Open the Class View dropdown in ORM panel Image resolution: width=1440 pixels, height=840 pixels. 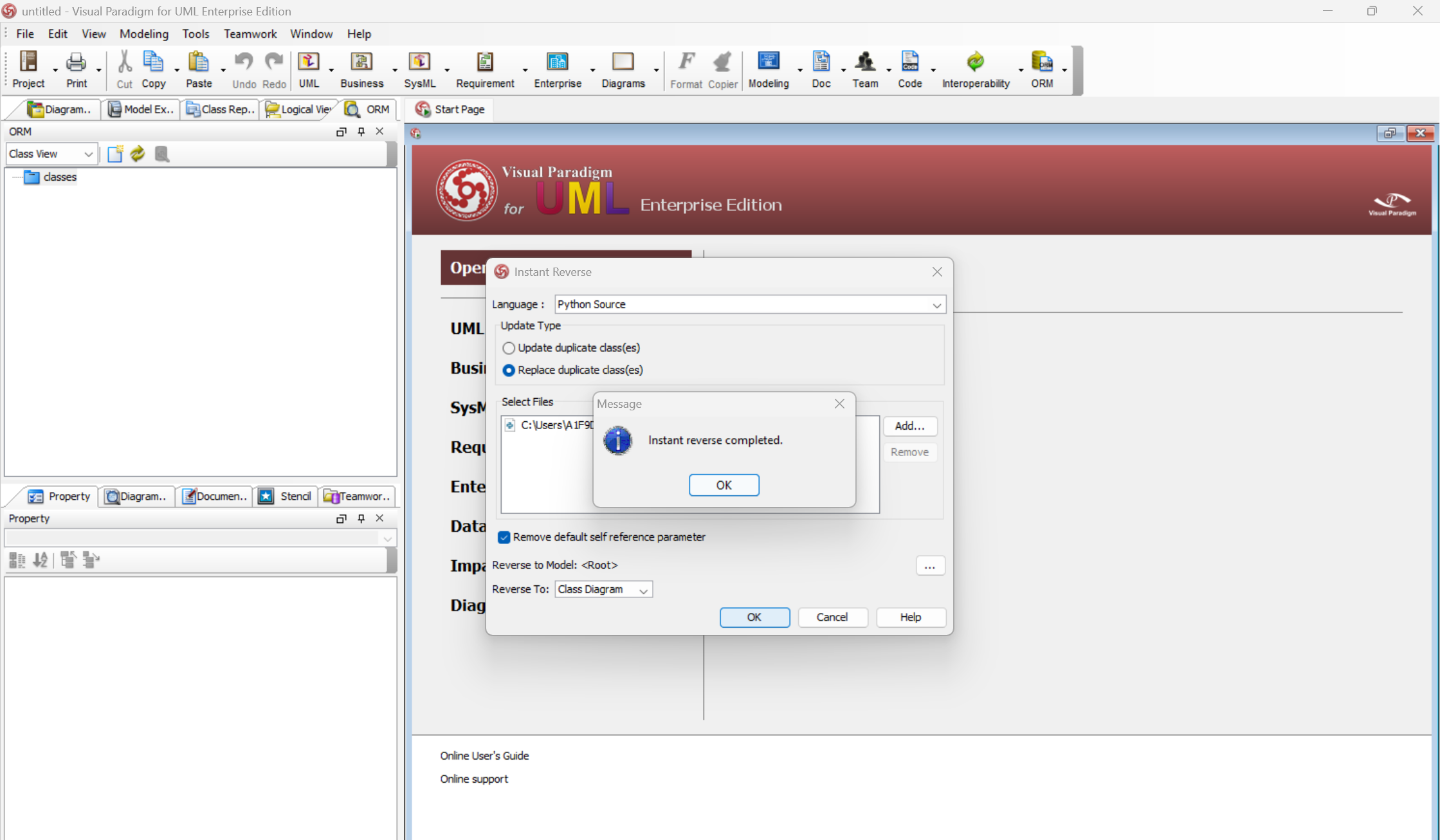[87, 154]
